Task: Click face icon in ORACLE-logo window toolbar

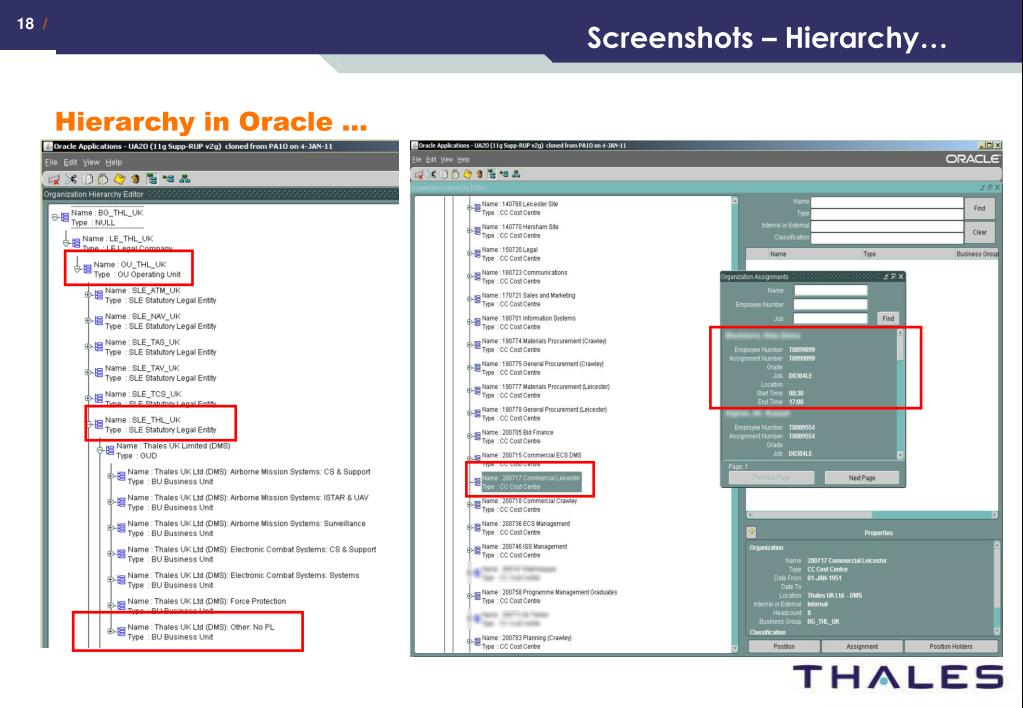Action: click(x=480, y=174)
